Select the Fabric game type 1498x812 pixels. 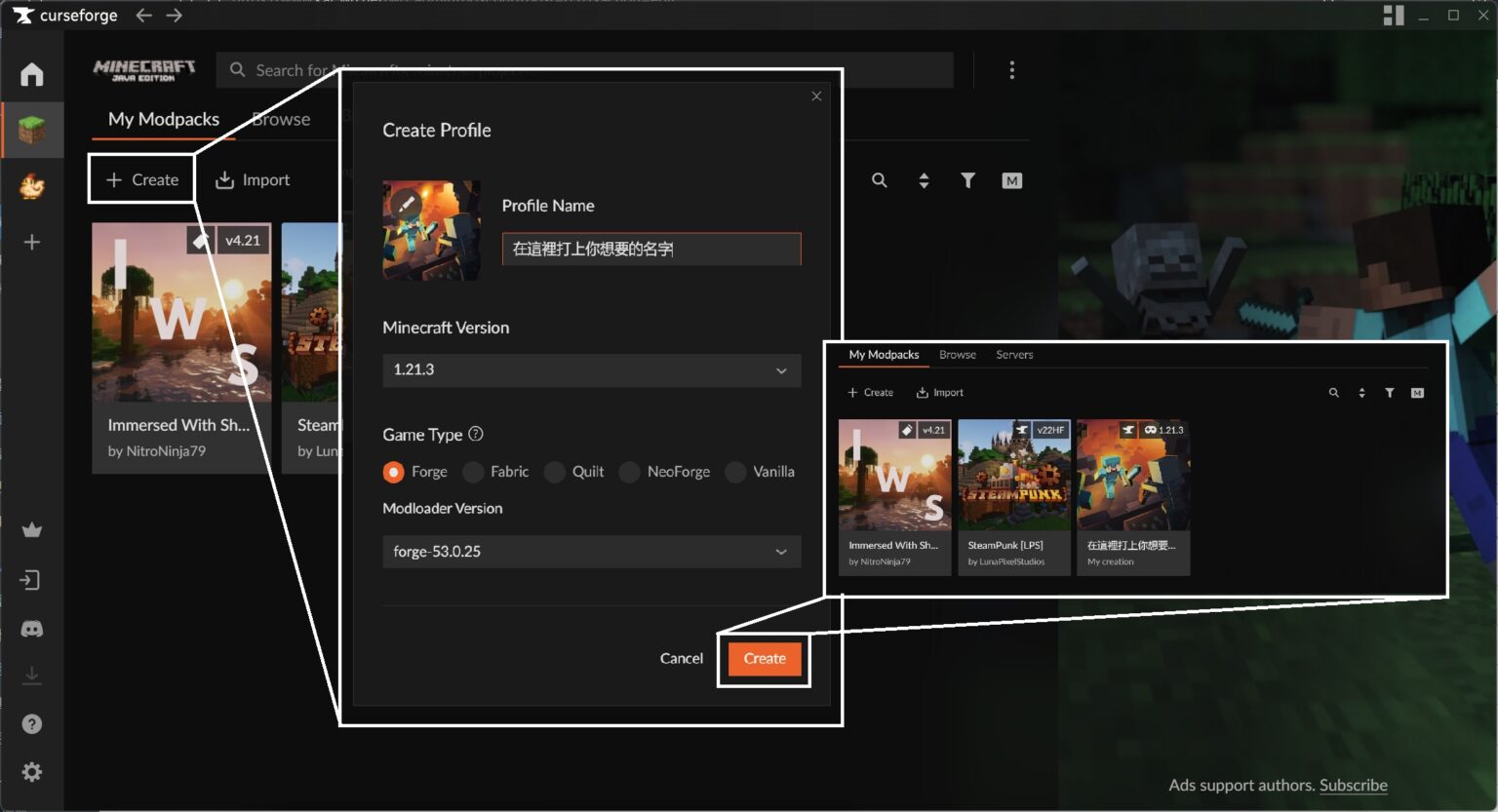coord(473,472)
